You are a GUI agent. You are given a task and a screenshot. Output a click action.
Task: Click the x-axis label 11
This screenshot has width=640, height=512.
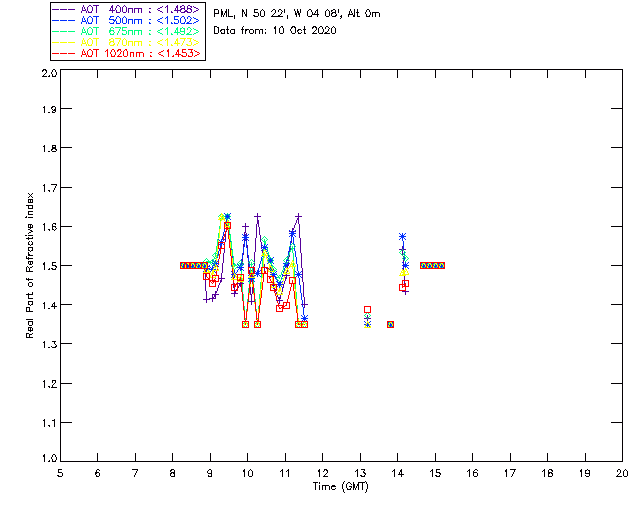click(x=285, y=473)
